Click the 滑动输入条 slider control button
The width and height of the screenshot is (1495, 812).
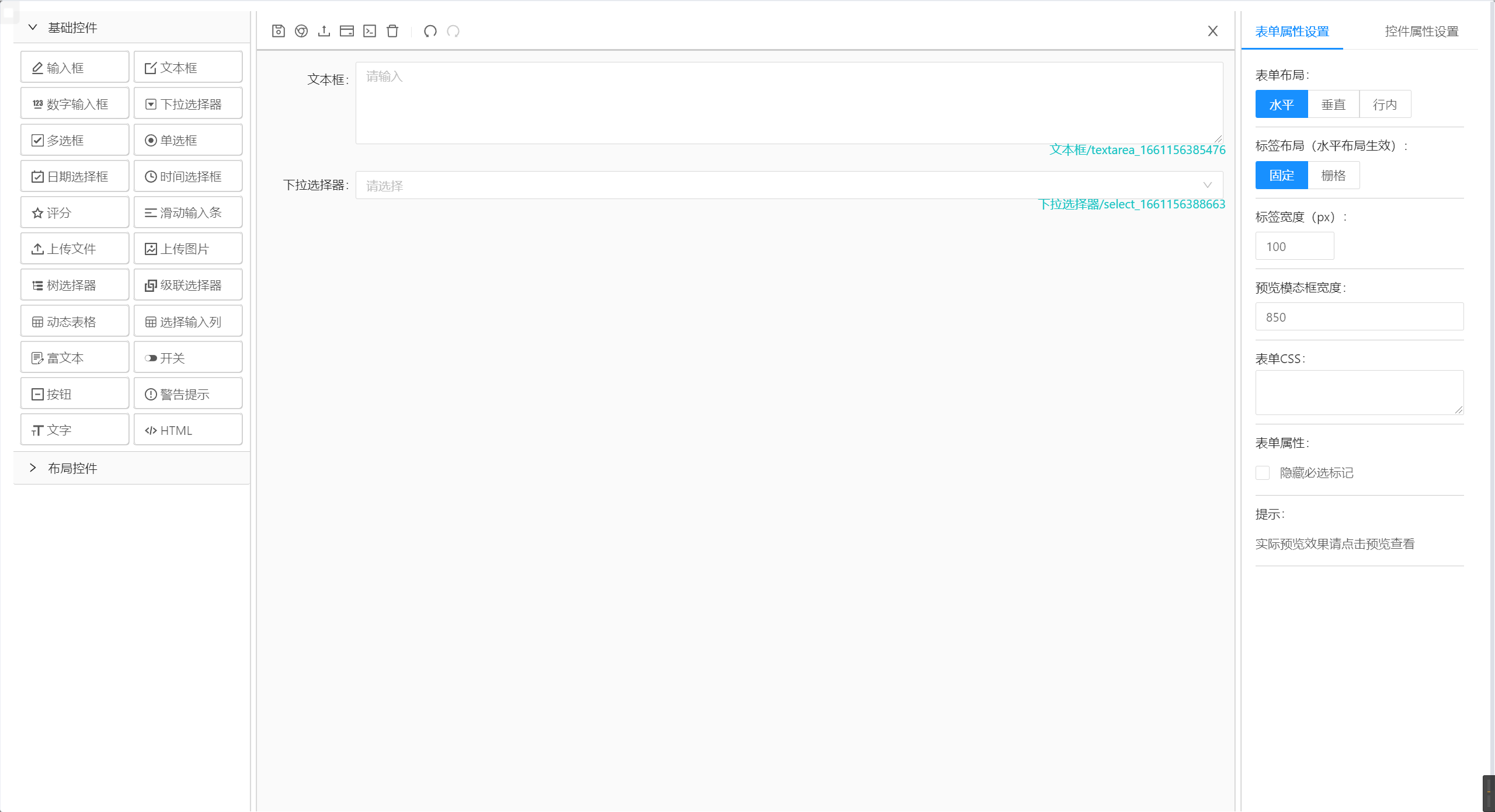188,212
